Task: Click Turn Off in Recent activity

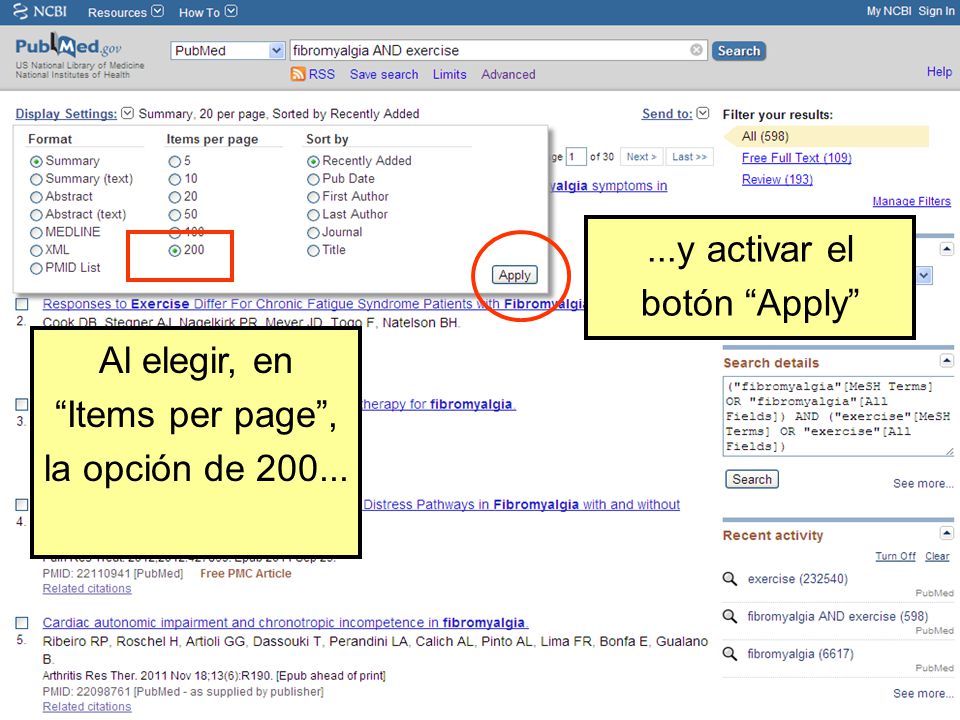Action: 895,556
